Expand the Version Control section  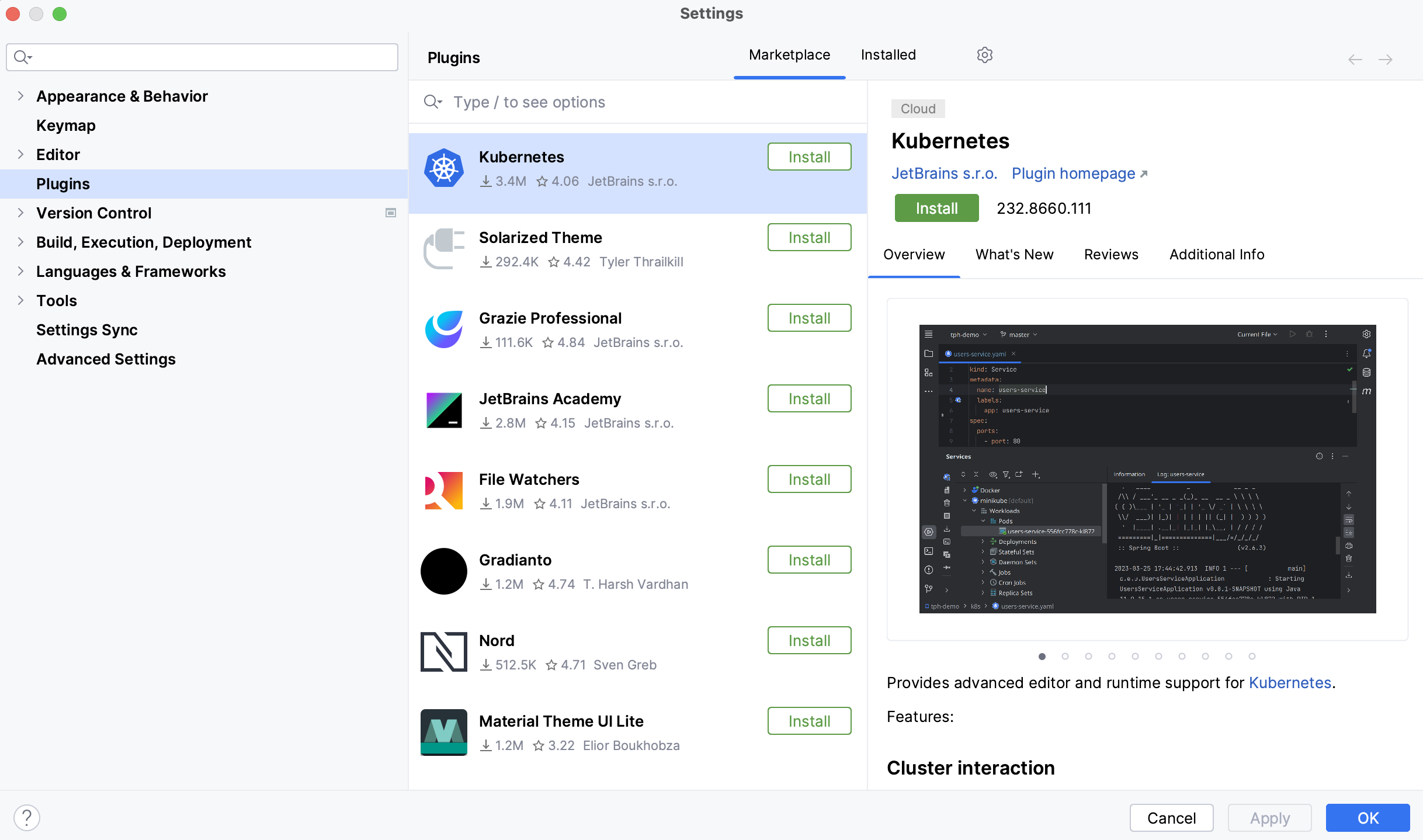20,213
